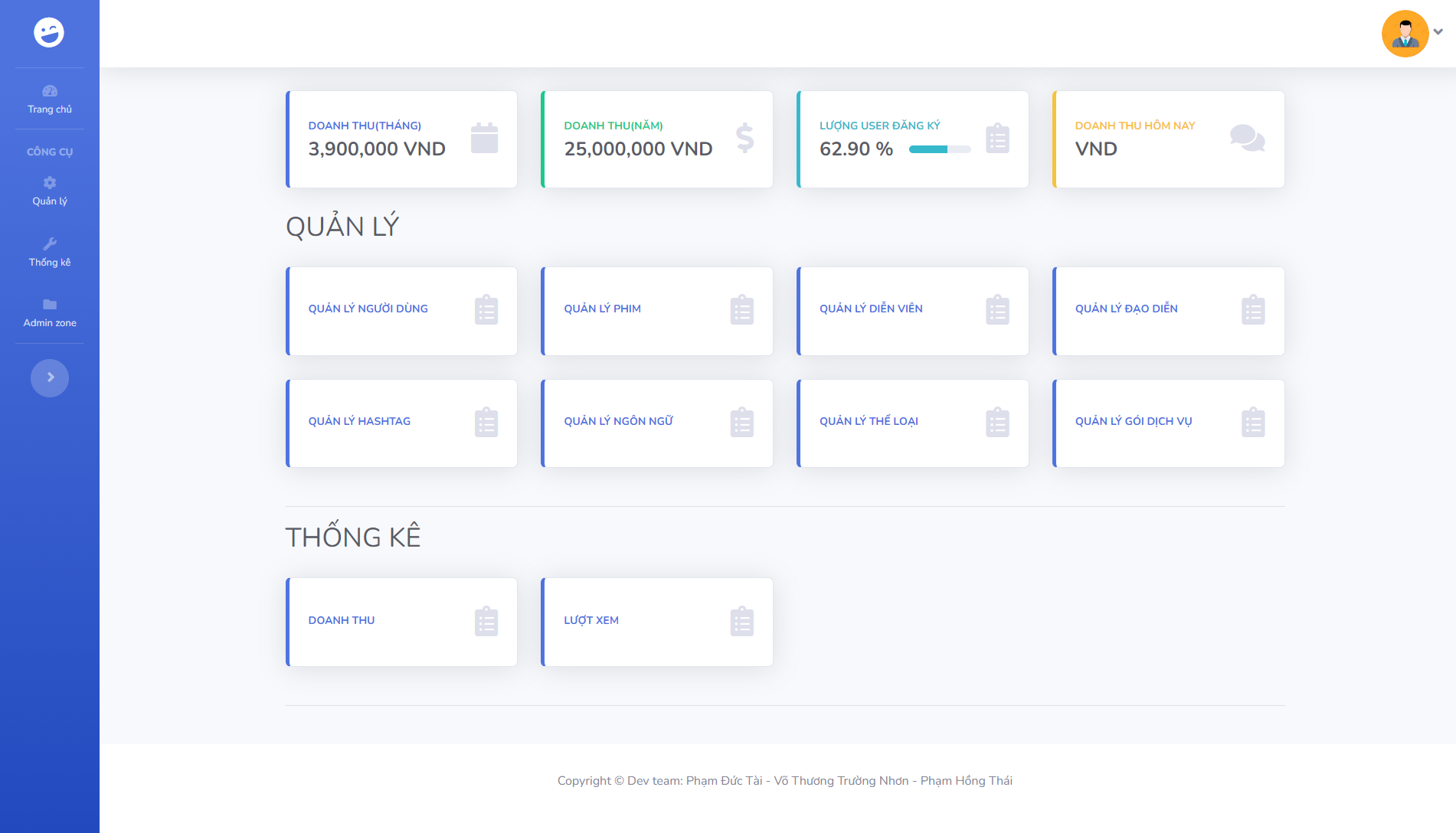Click the 3,900,000 VND monthly revenue value
Image resolution: width=1456 pixels, height=833 pixels.
point(377,149)
